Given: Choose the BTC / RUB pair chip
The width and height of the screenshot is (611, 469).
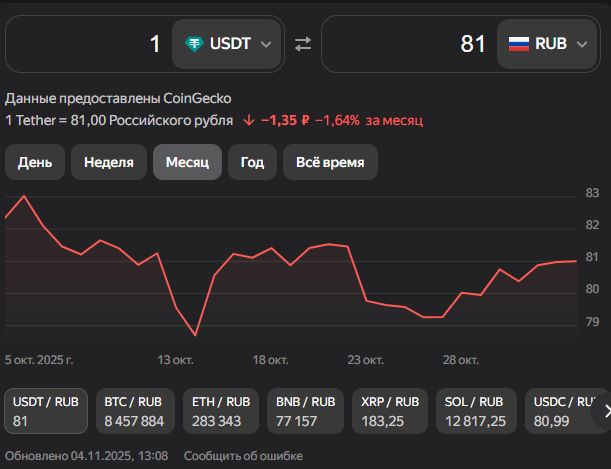Looking at the screenshot, I should click(135, 411).
